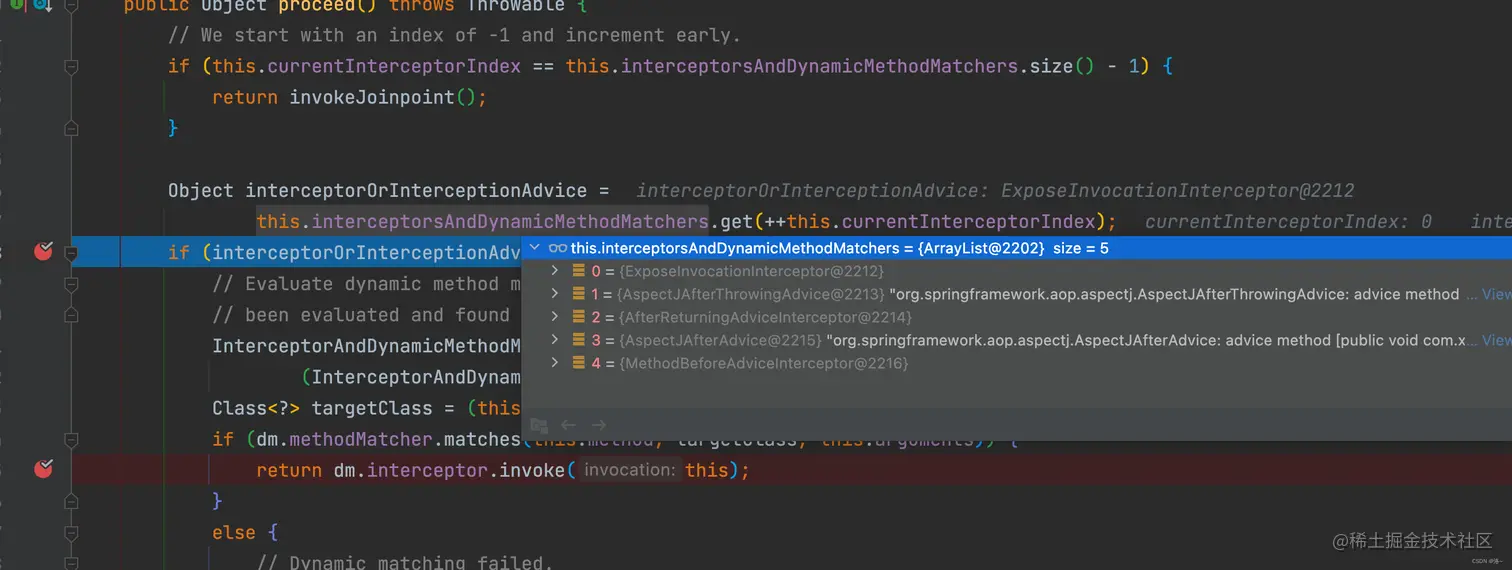Viewport: 1512px width, 570px height.
Task: Select row 1 = {AspectJAfterThrowingAdvice@2213}
Action: (x=1017, y=294)
